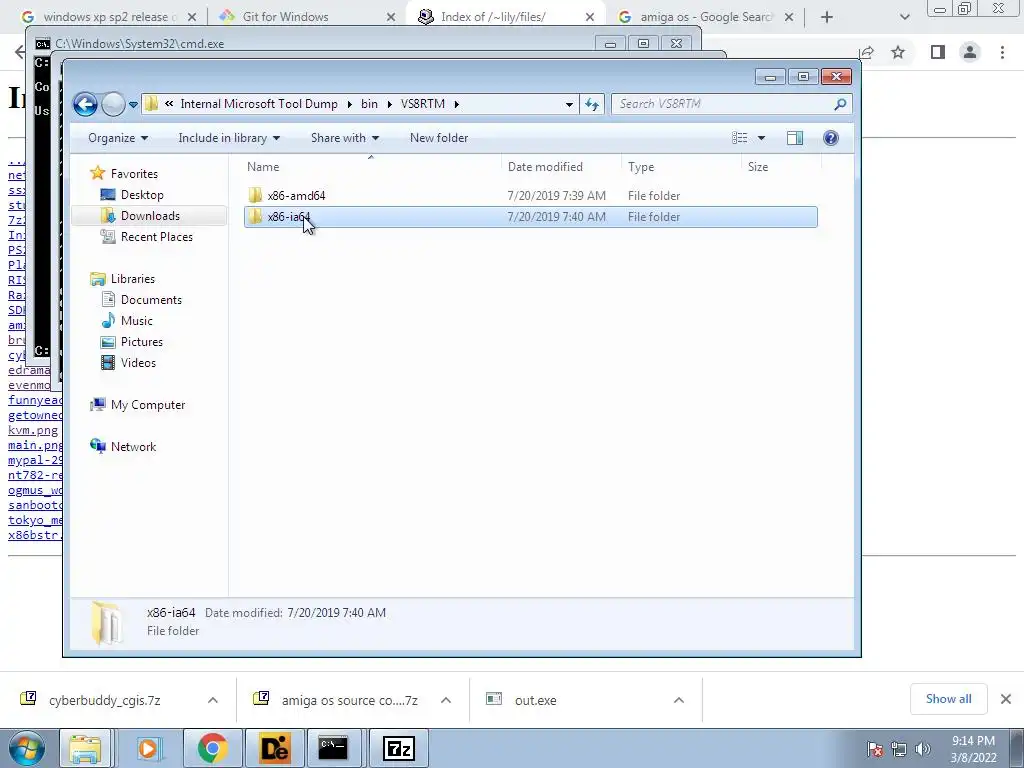Toggle Chrome side panel

coord(938,52)
